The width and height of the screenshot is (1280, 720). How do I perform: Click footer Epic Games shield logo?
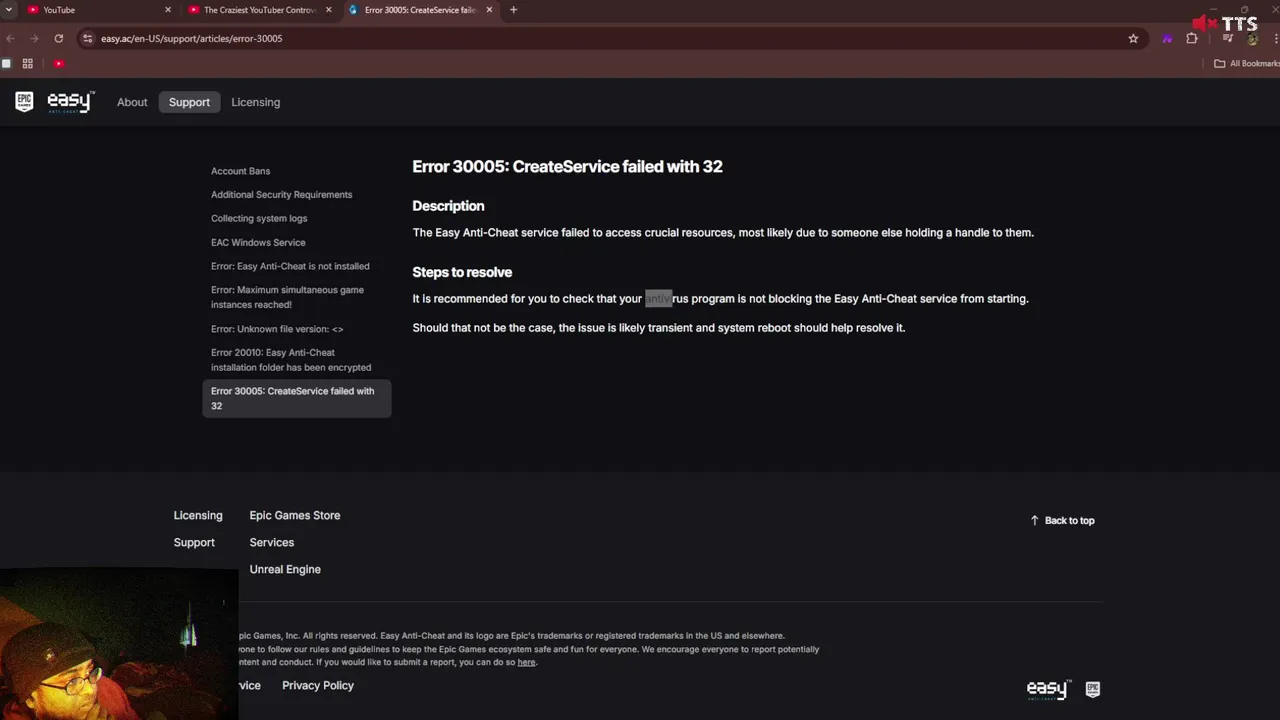click(x=1093, y=689)
